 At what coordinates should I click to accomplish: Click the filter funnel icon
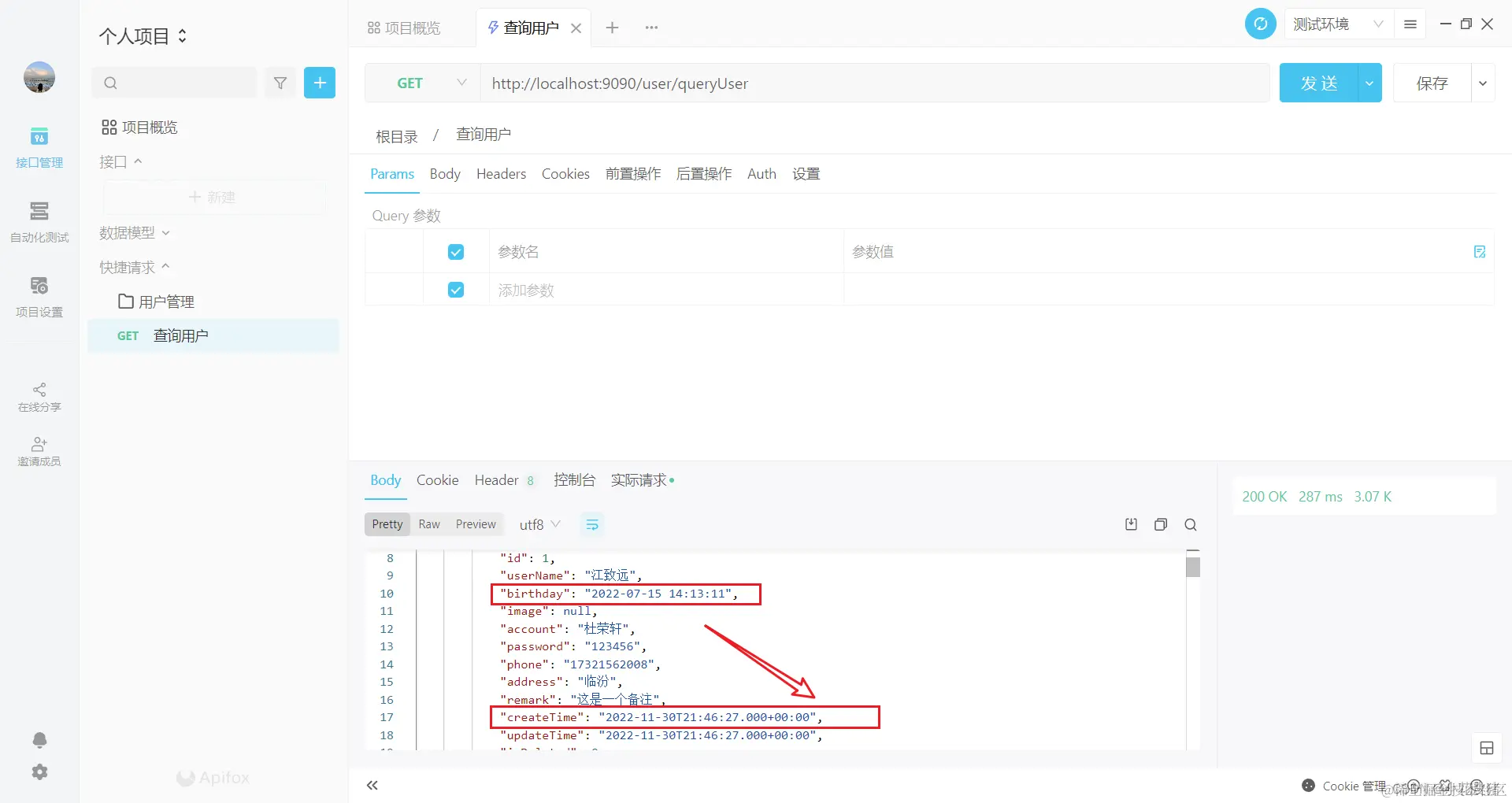pyautogui.click(x=280, y=83)
